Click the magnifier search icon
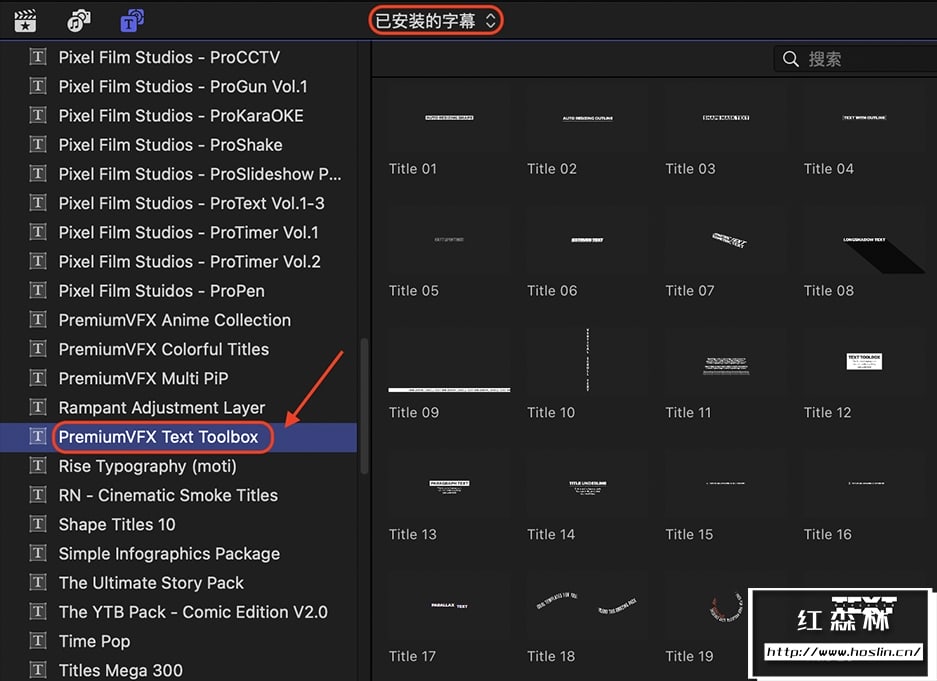The image size is (937, 681). [x=790, y=59]
